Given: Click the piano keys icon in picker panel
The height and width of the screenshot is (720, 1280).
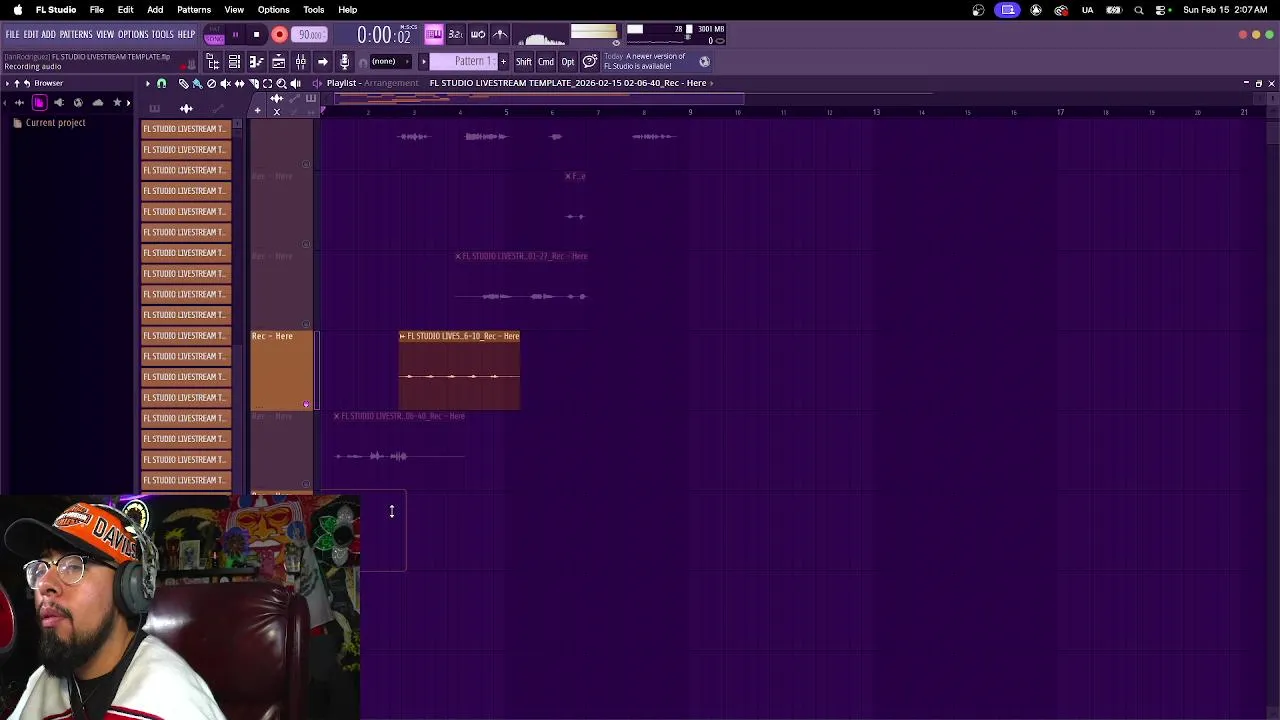Looking at the screenshot, I should (154, 108).
